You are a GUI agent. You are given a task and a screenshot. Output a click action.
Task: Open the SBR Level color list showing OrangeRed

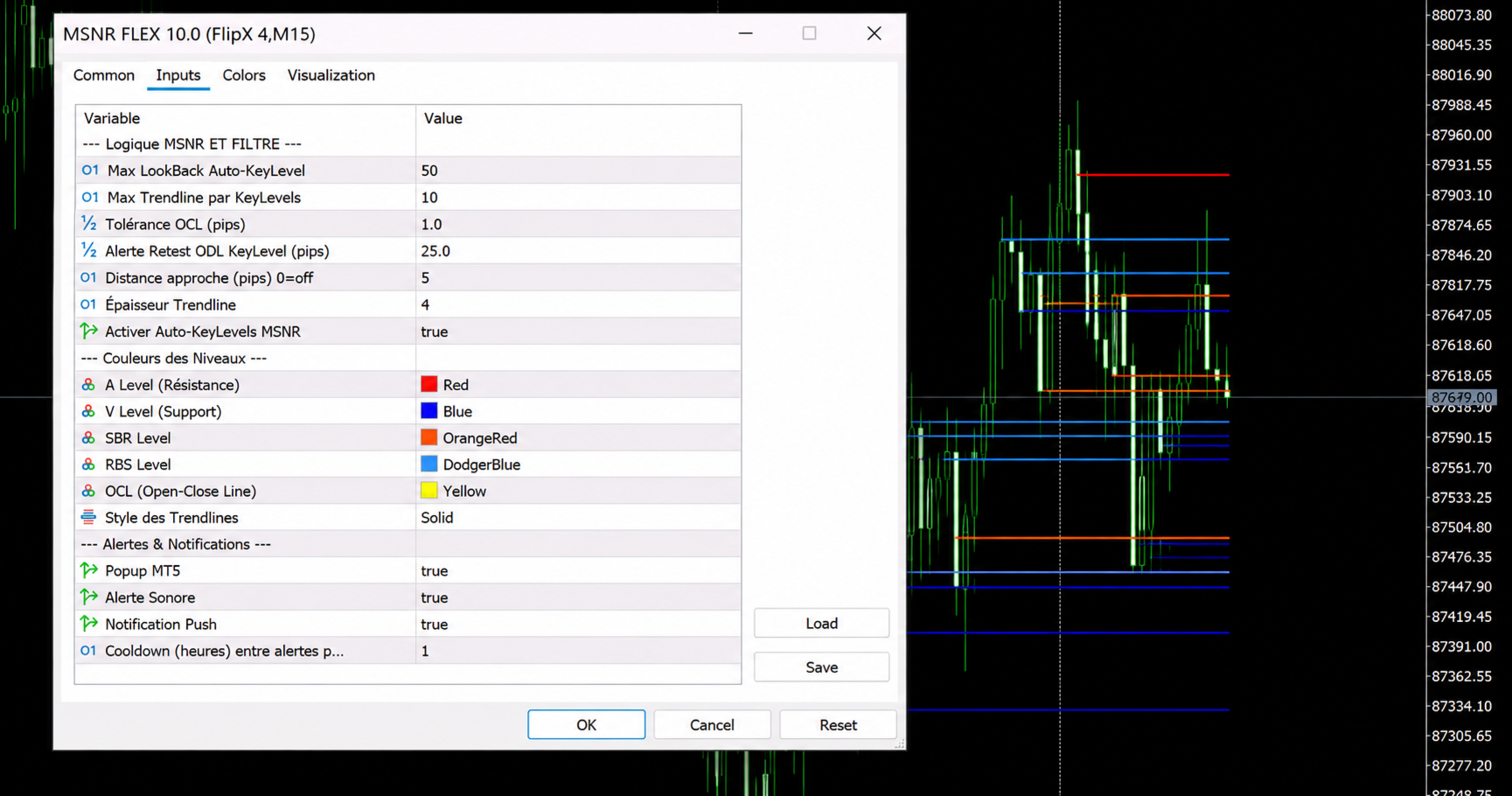[x=578, y=438]
